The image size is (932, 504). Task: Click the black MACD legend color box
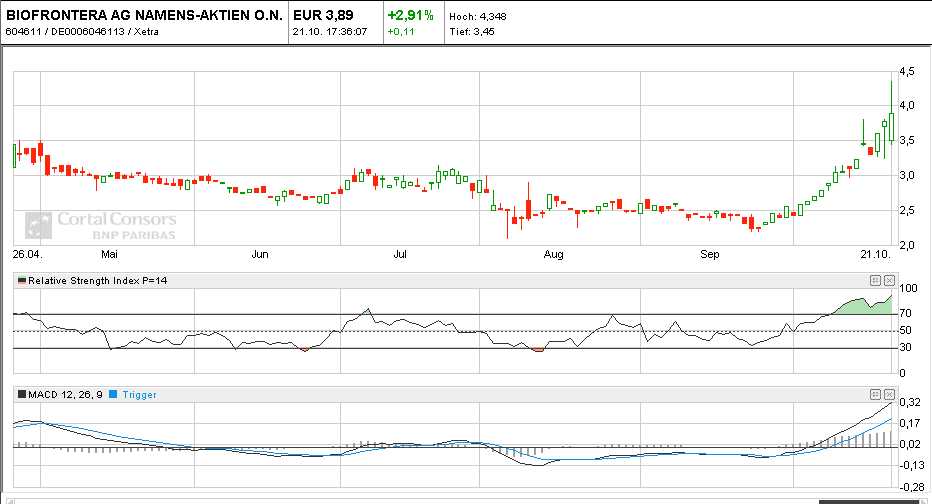(x=21, y=395)
